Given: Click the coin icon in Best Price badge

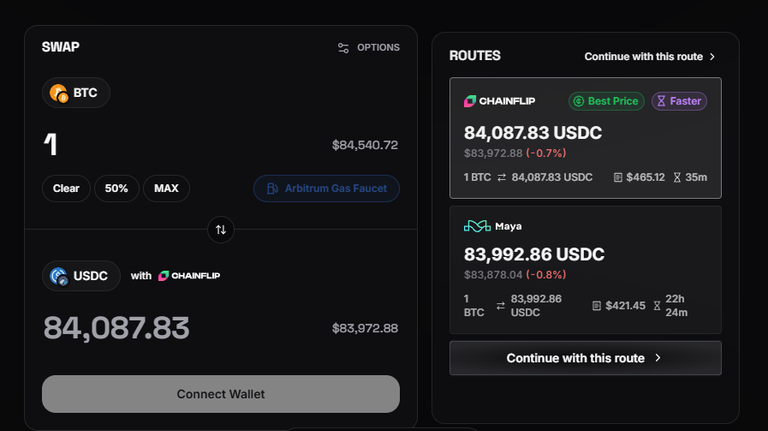Looking at the screenshot, I should pos(578,101).
